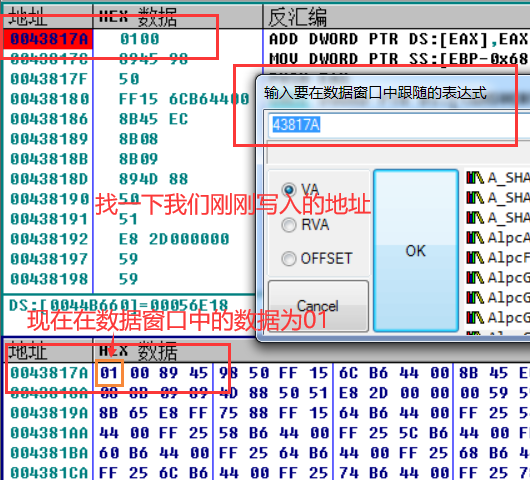Click hex bytes E8 2D000000
This screenshot has width=530, height=480.
pyautogui.click(x=174, y=239)
